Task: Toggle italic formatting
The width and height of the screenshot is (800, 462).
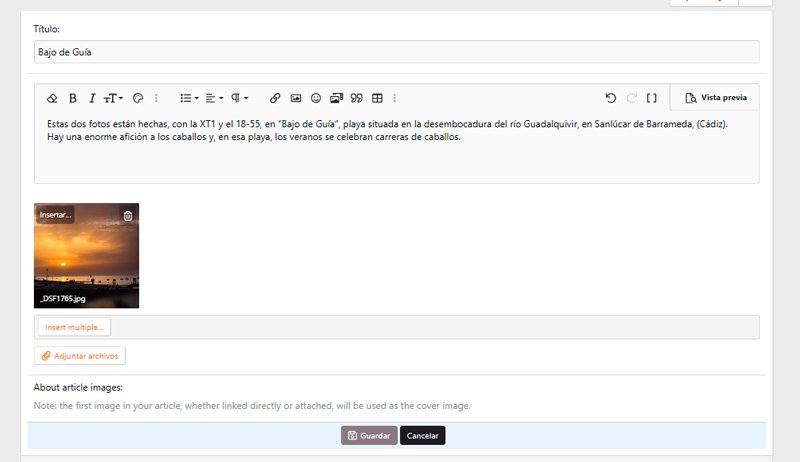Action: (x=92, y=98)
